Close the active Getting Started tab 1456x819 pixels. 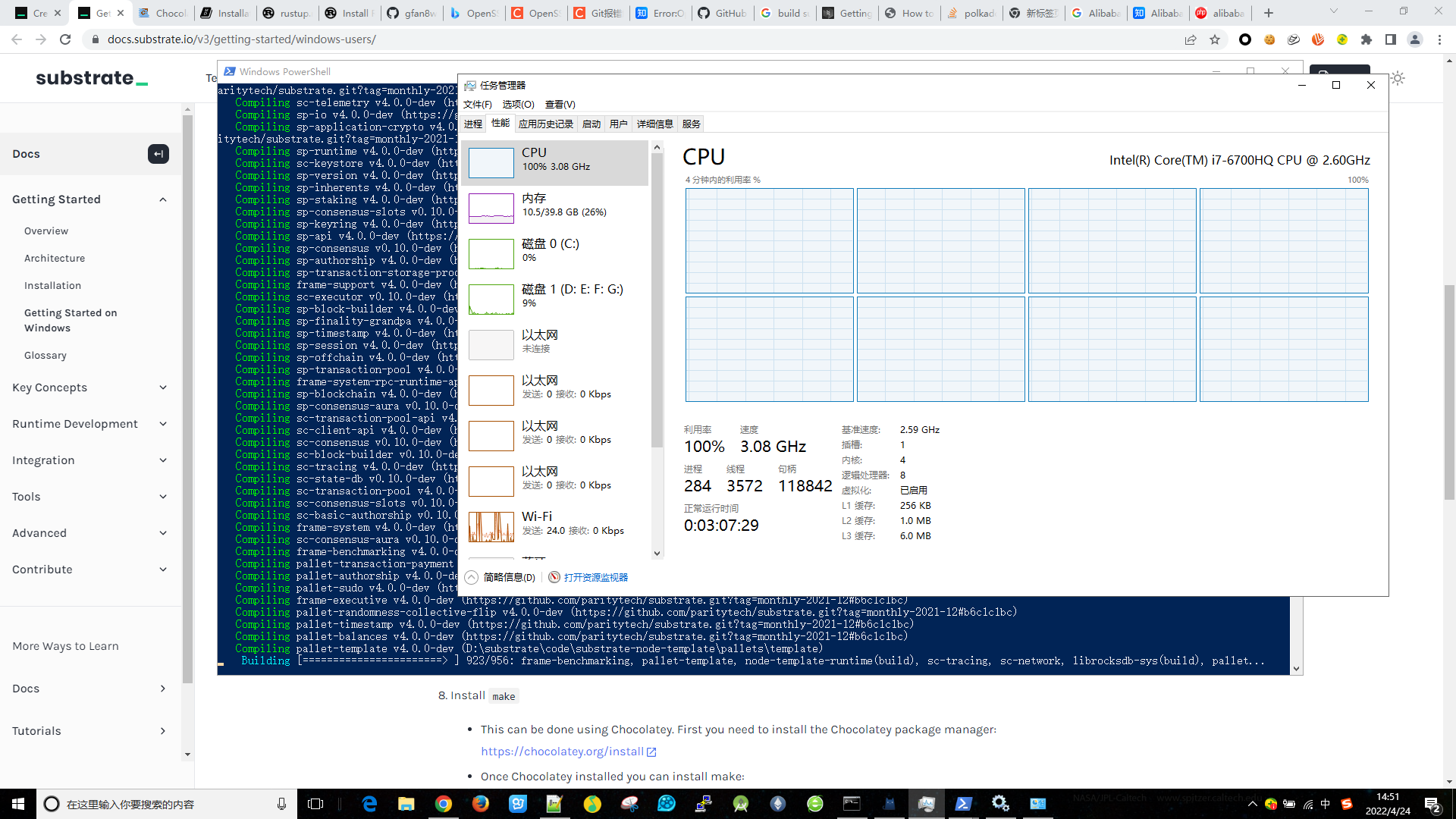pyautogui.click(x=121, y=13)
